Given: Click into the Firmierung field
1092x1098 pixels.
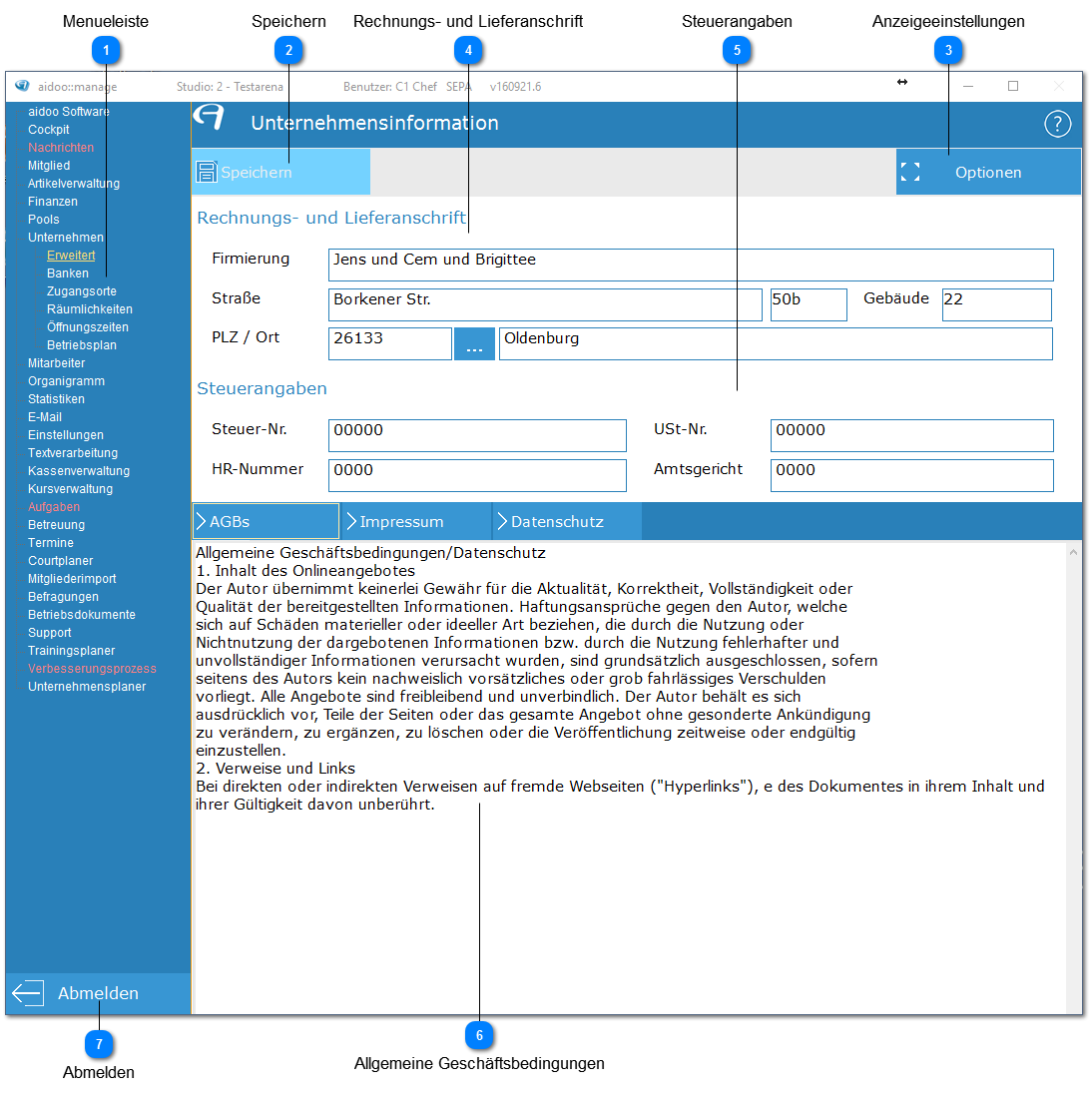Looking at the screenshot, I should pos(691,265).
